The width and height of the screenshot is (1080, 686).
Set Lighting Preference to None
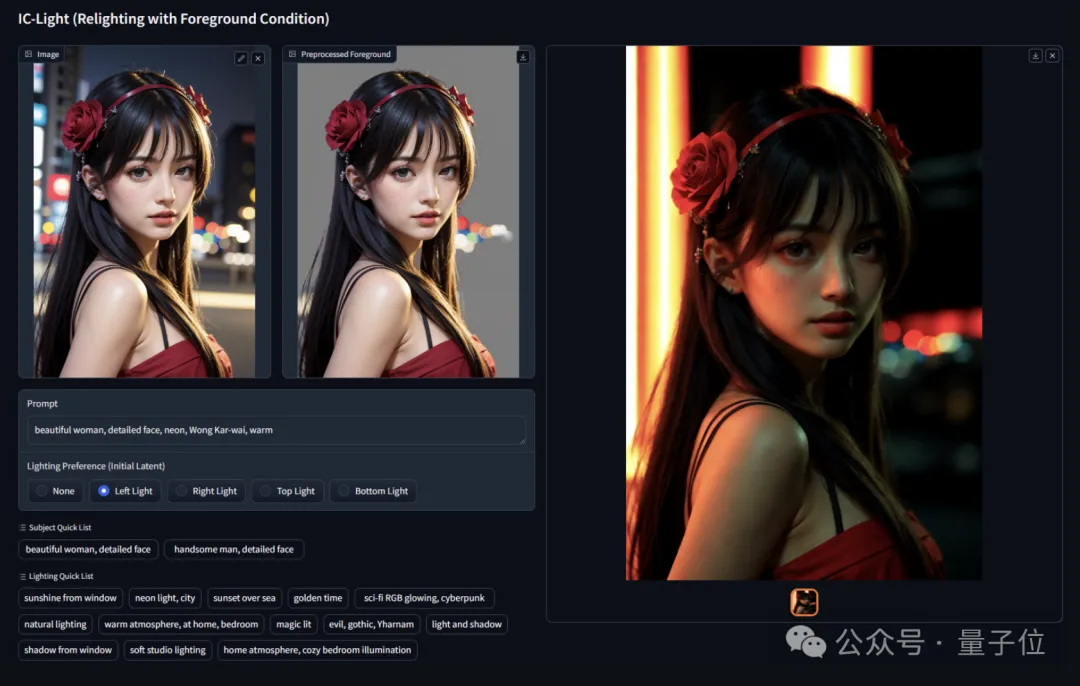pos(54,491)
